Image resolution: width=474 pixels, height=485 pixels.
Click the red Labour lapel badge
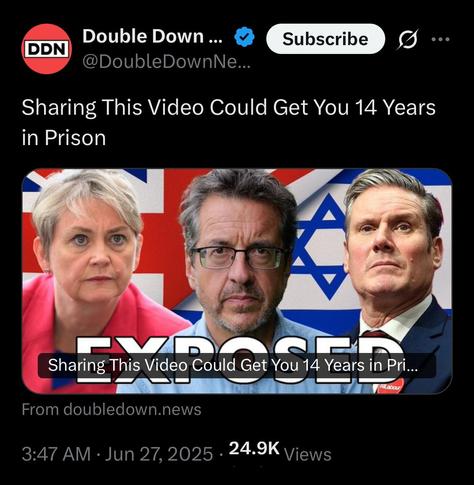pos(388,386)
